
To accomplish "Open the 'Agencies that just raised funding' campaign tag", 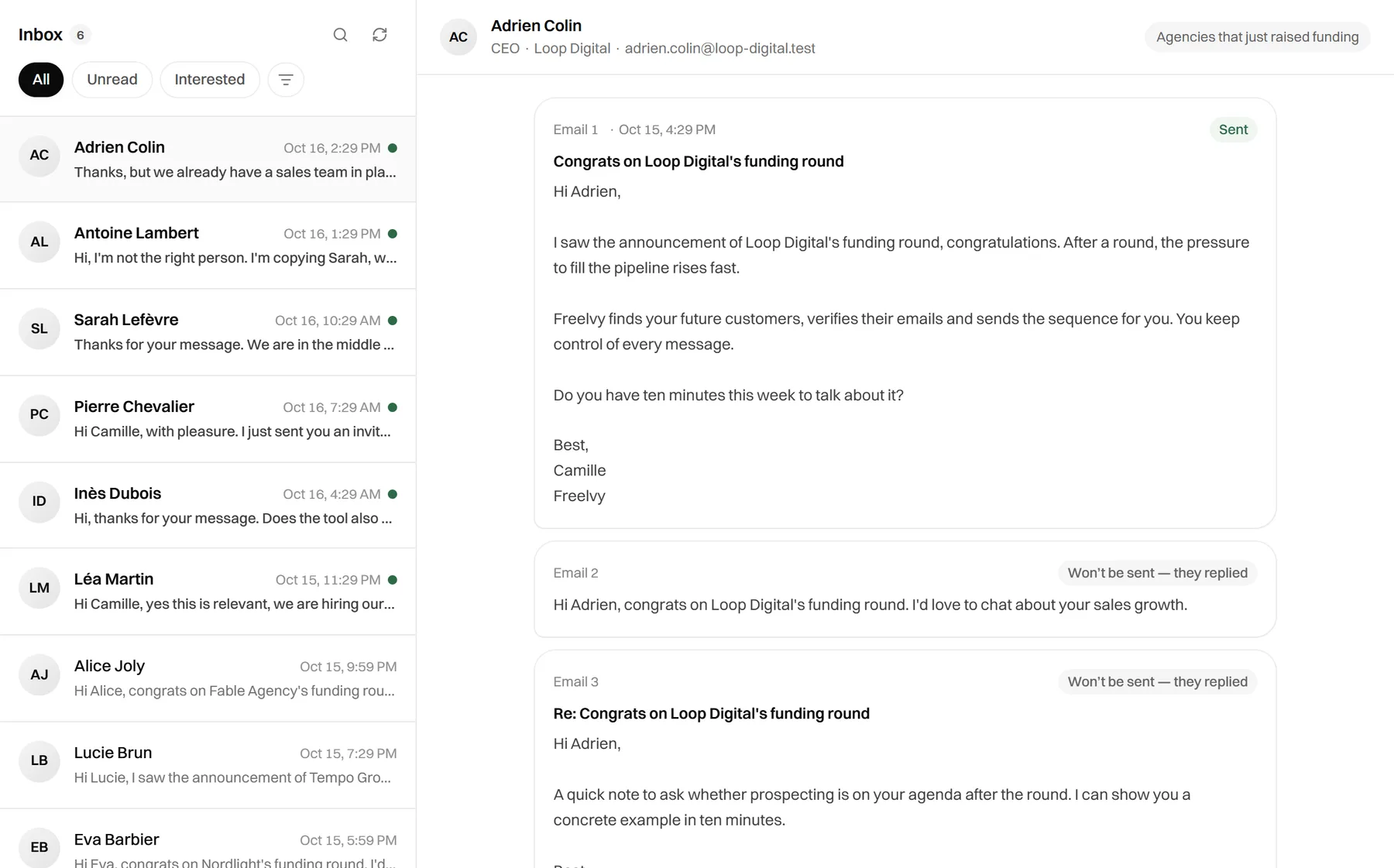I will pyautogui.click(x=1257, y=37).
